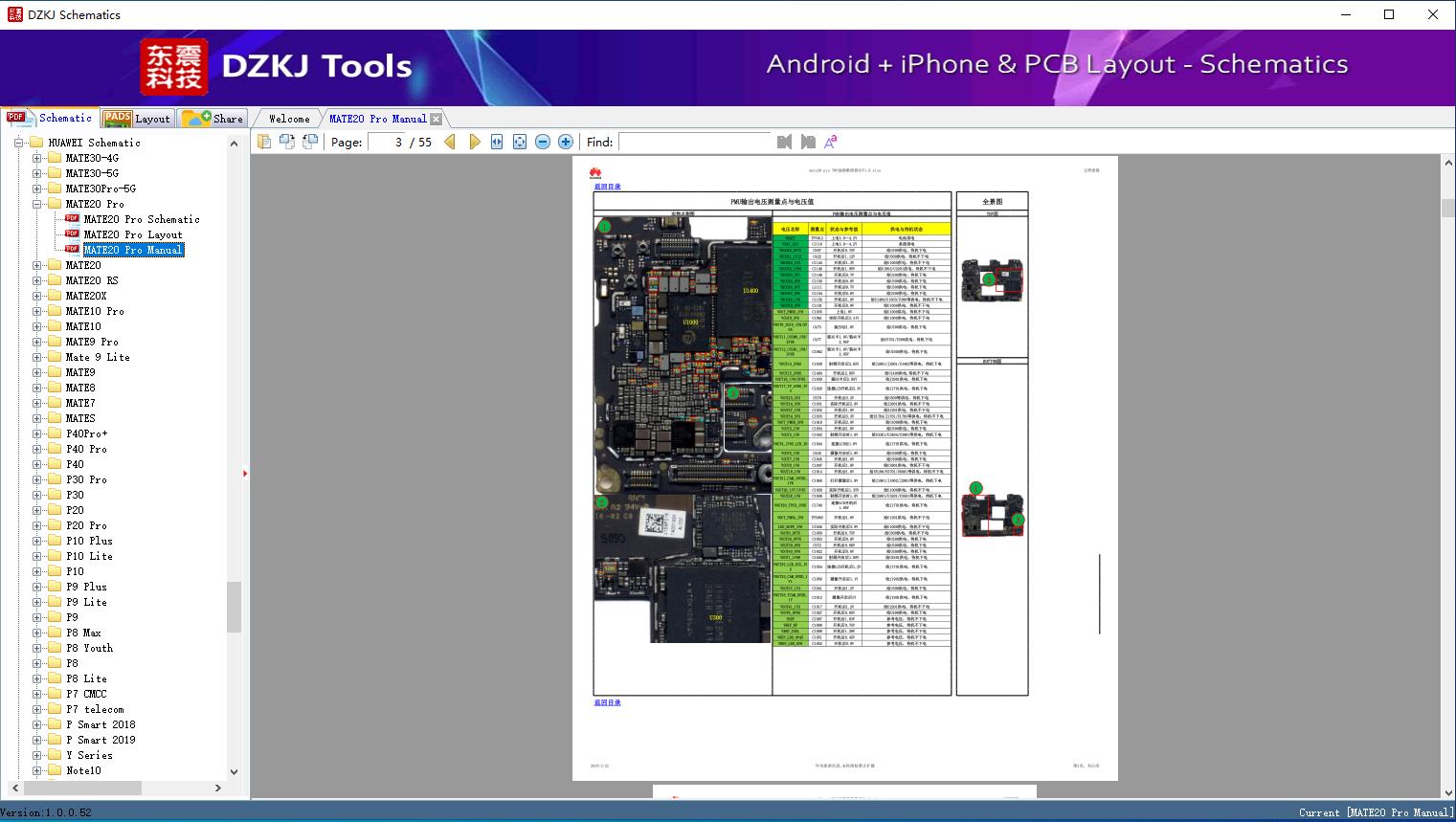The image size is (1456, 822).
Task: Close the MATE20 Pro Manual tab
Action: (x=437, y=119)
